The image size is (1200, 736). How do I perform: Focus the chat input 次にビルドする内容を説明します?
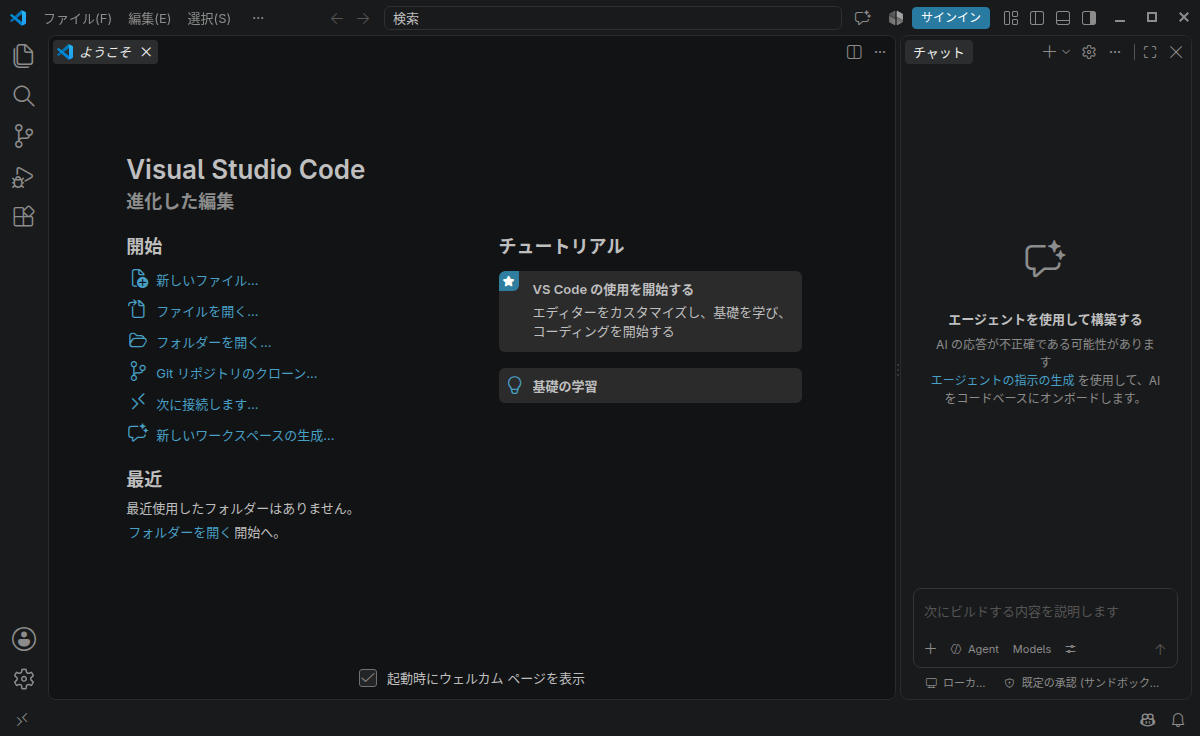pos(1045,611)
